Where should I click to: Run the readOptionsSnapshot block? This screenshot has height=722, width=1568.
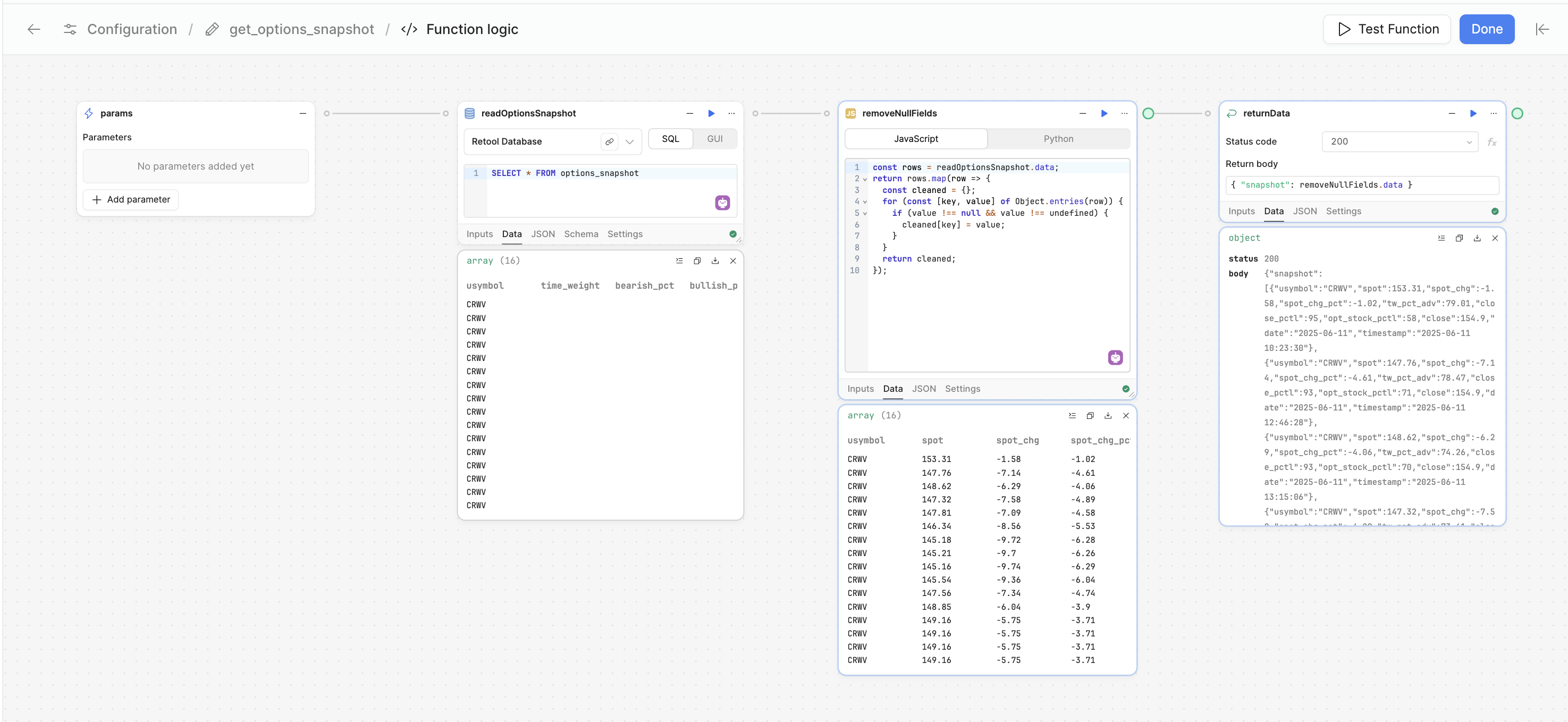tap(711, 113)
